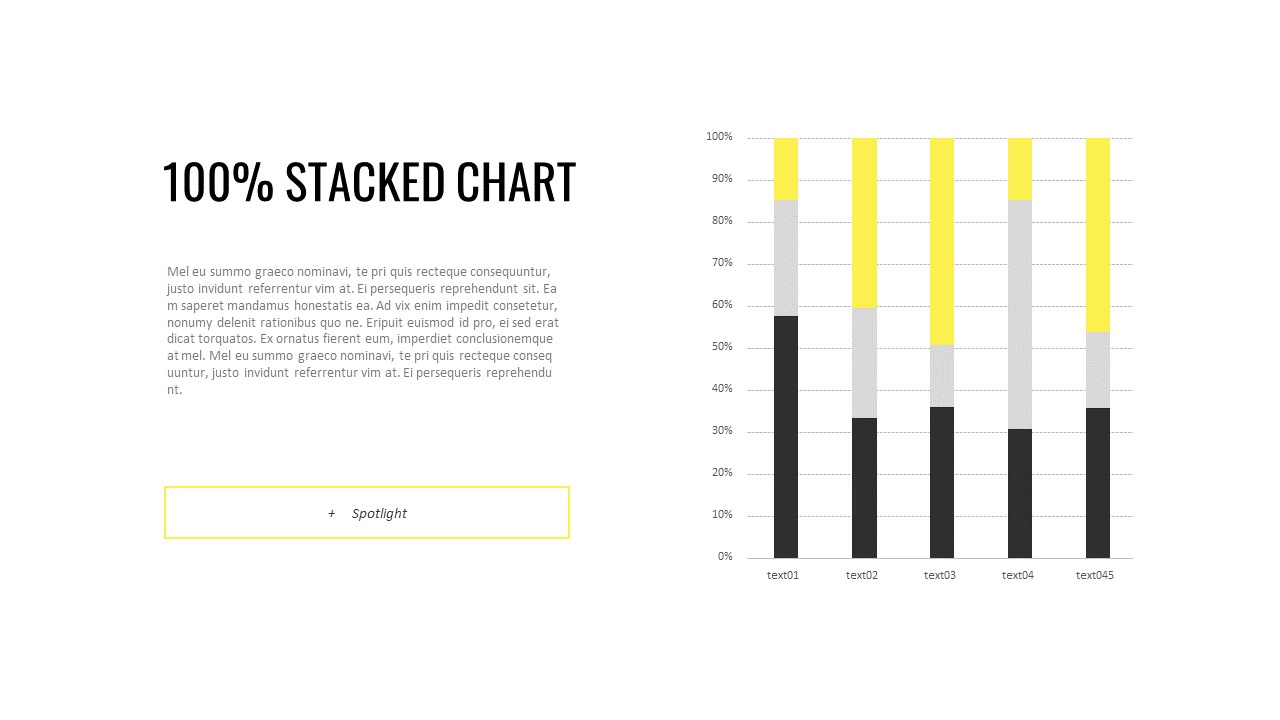The image size is (1280, 720).
Task: Select black segment of text02 bar
Action: point(864,488)
